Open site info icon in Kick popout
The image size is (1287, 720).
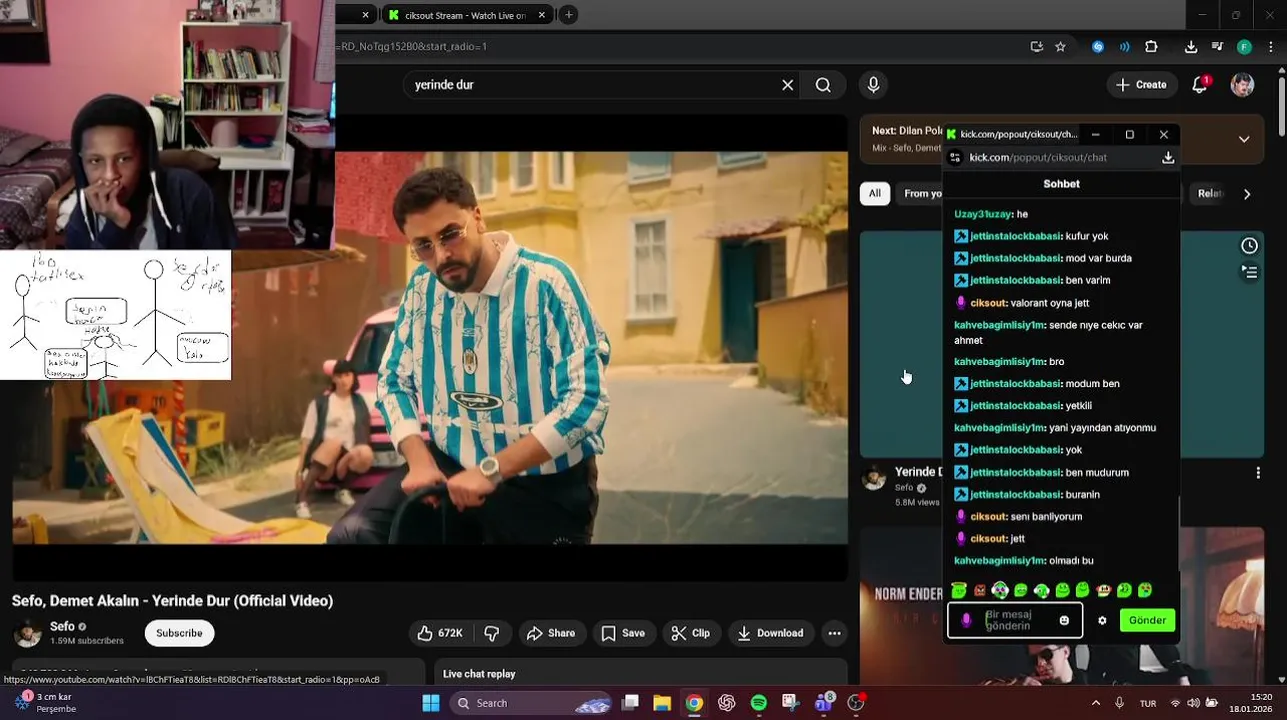coord(955,158)
